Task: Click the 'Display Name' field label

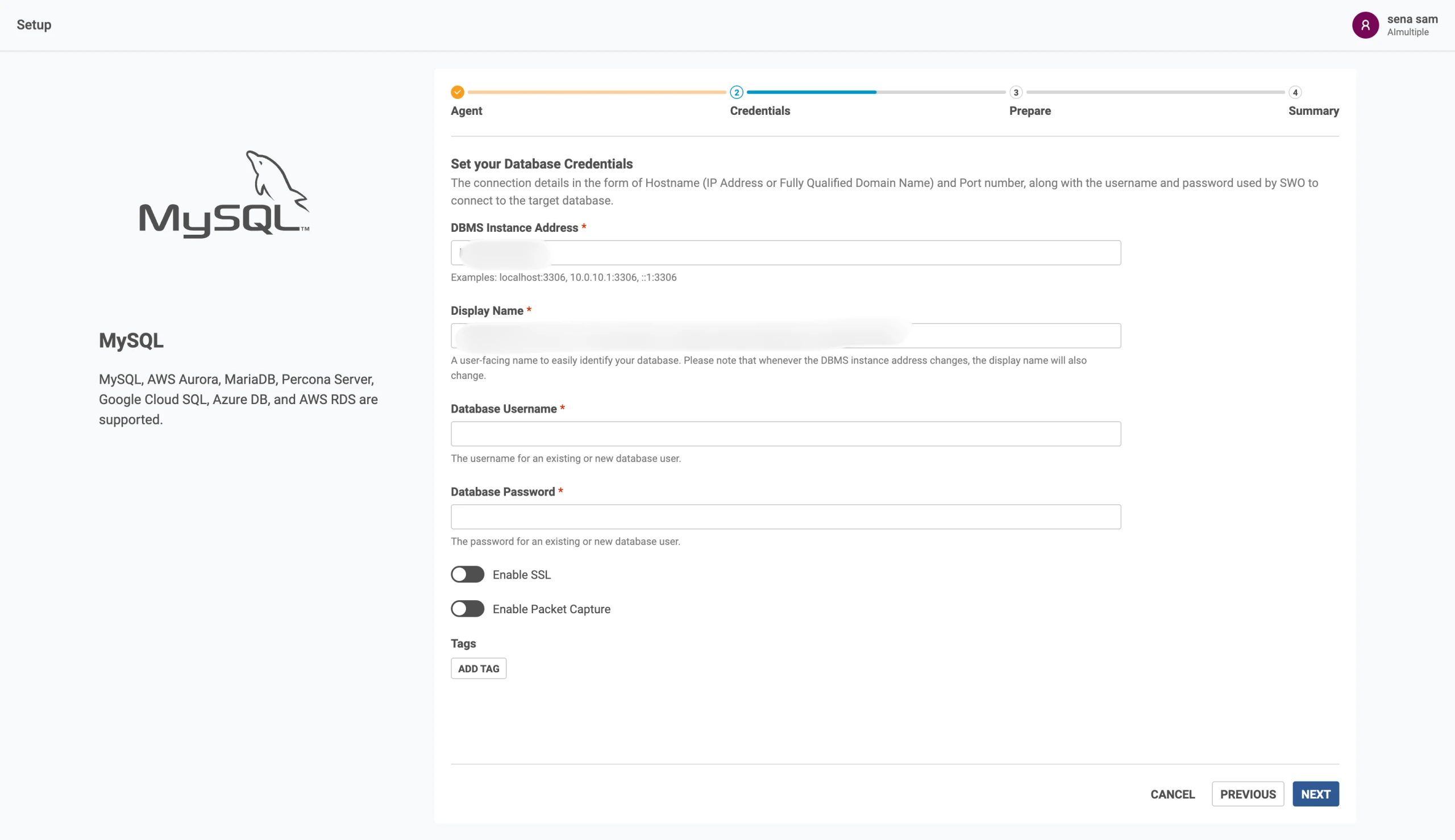Action: 487,311
